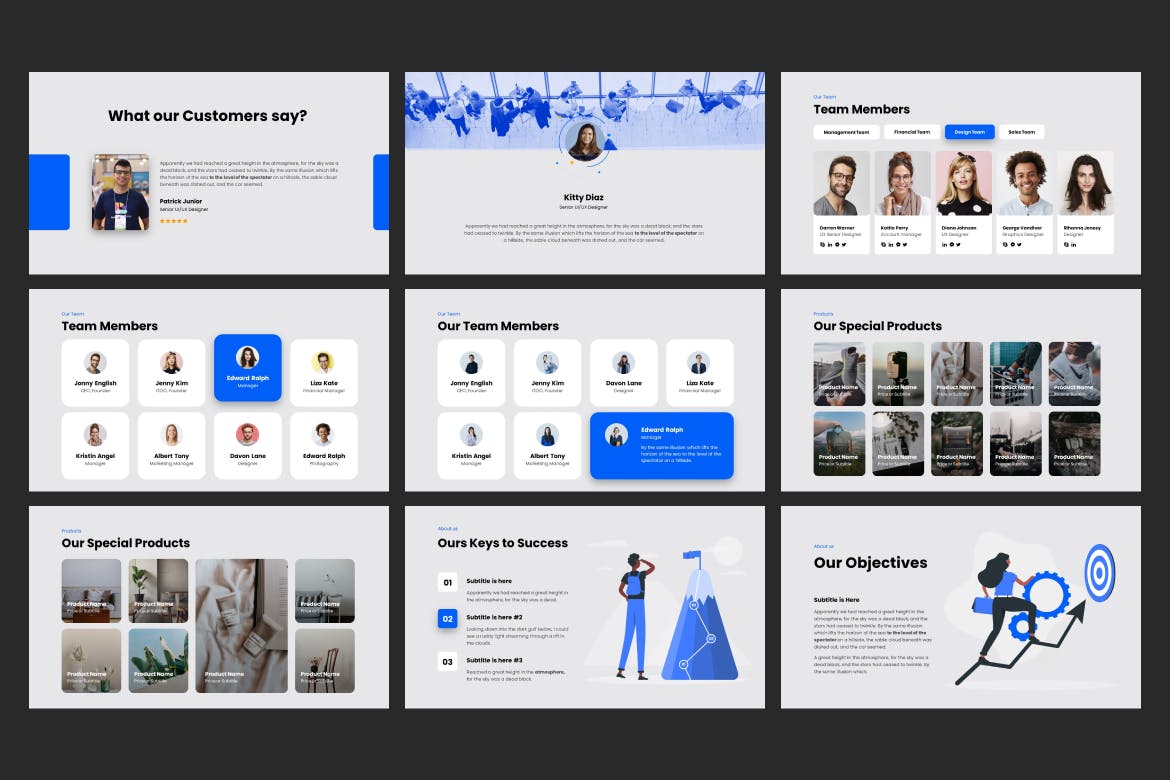Open the Design Team tab
Viewport: 1170px width, 780px height.
[x=969, y=132]
